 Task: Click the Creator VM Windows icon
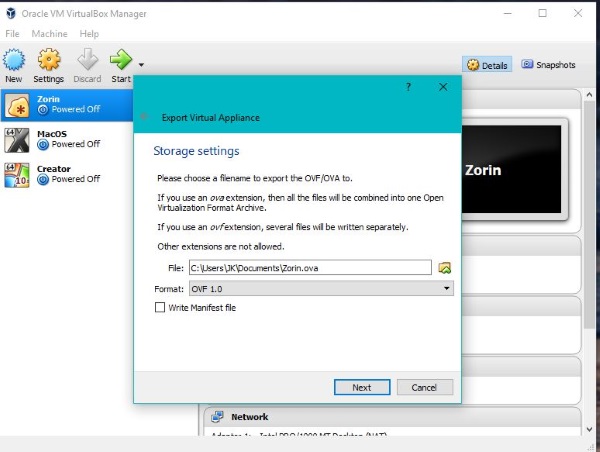(x=17, y=175)
